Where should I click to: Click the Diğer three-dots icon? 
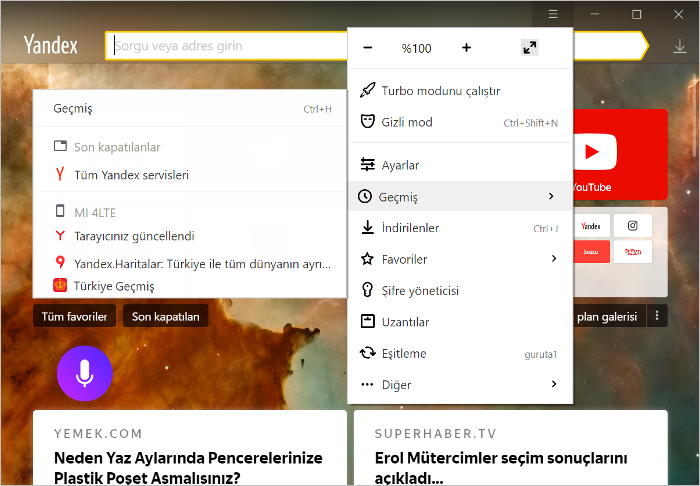click(x=367, y=384)
